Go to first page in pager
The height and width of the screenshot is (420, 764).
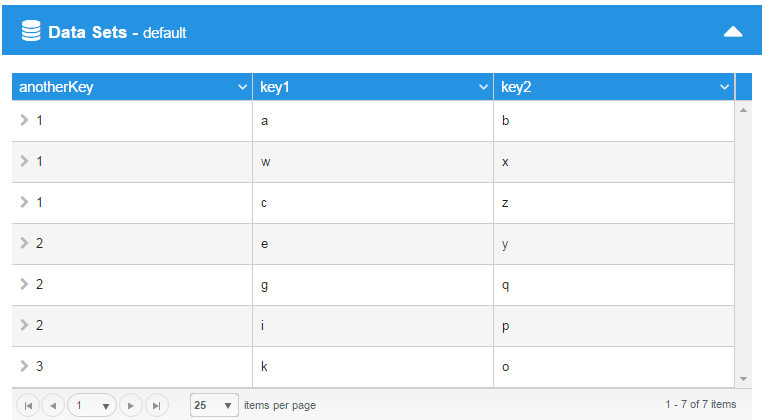tap(28, 405)
